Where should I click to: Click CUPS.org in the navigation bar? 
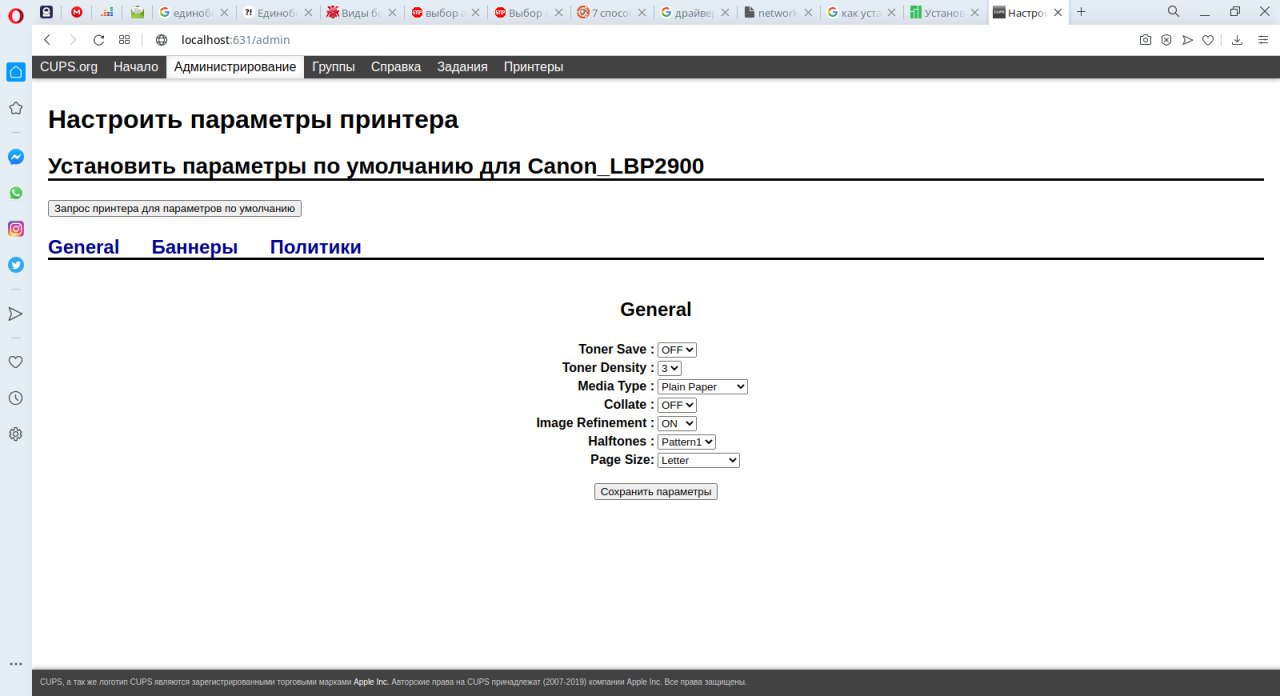tap(69, 67)
